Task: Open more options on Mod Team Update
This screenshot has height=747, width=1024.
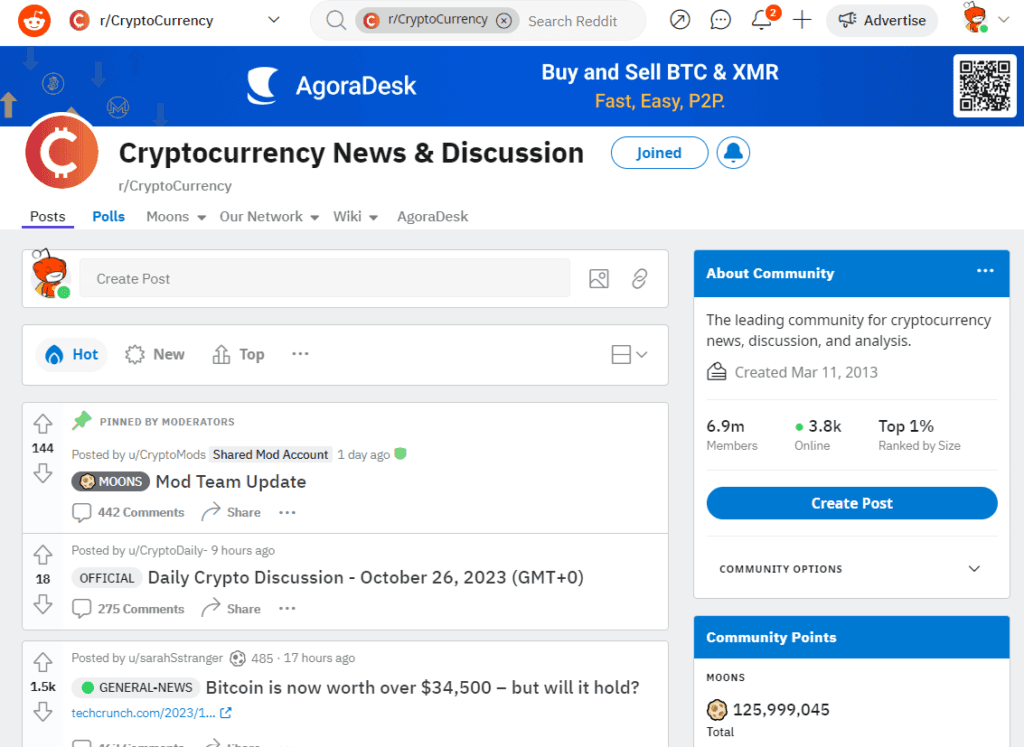Action: point(287,513)
